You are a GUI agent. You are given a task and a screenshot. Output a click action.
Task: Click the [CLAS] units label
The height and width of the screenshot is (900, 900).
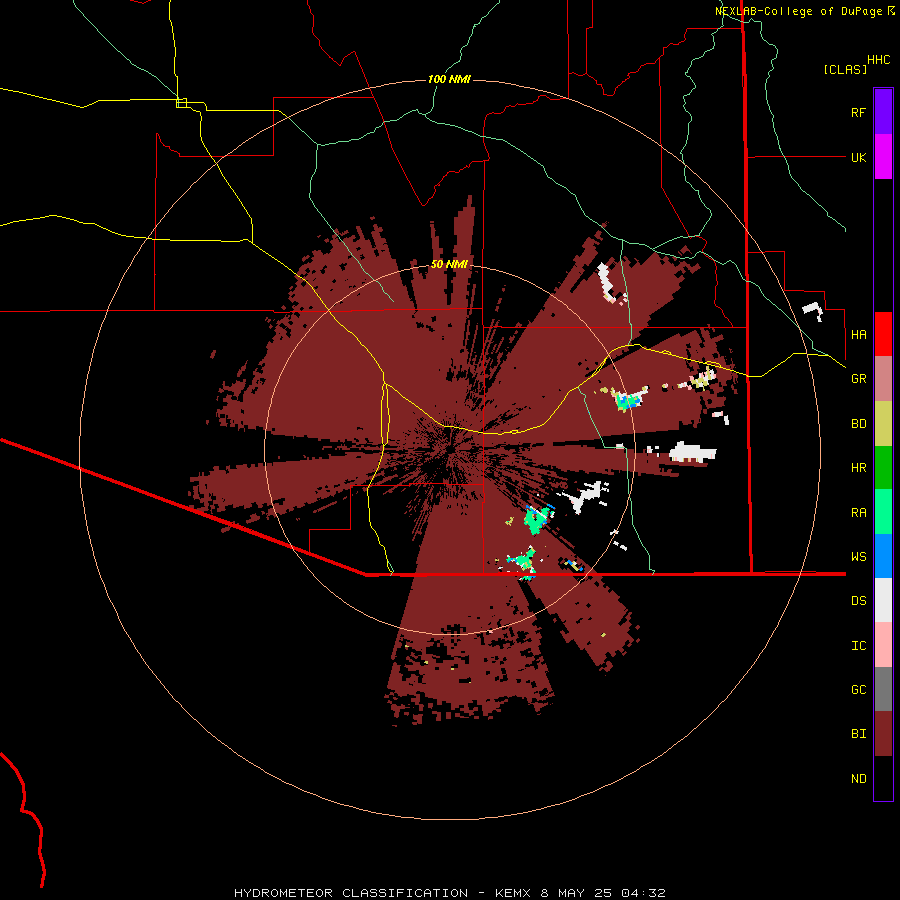845,69
